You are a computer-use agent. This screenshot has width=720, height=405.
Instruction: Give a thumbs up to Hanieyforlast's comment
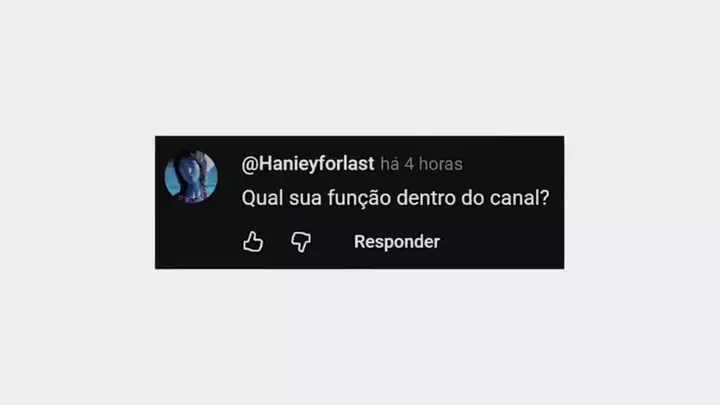click(x=253, y=242)
